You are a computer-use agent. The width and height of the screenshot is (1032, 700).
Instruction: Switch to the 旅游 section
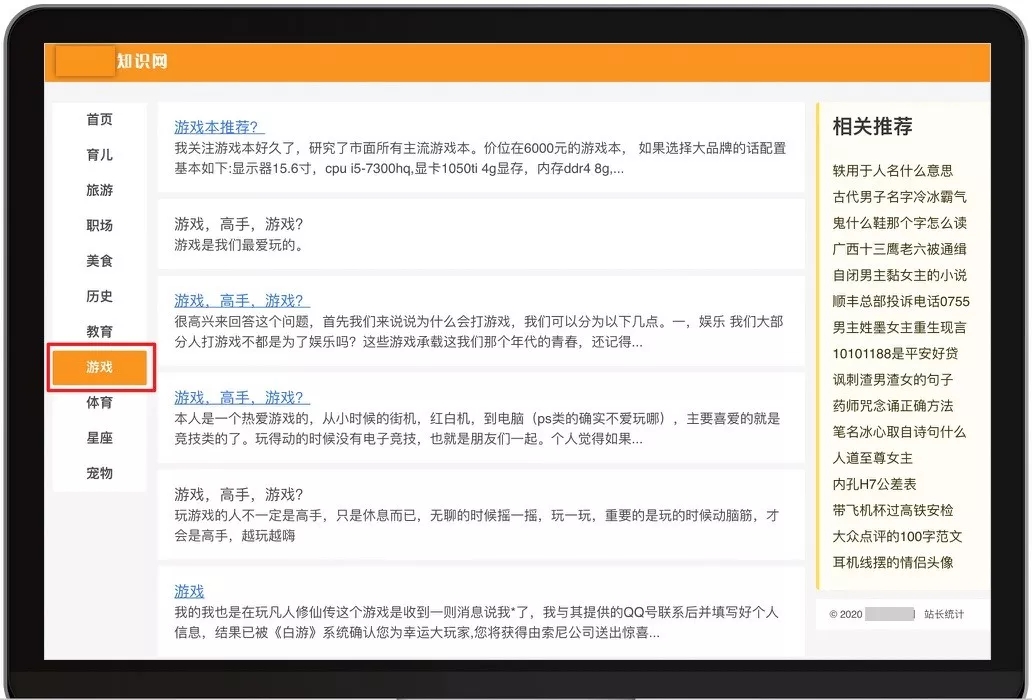pos(99,190)
